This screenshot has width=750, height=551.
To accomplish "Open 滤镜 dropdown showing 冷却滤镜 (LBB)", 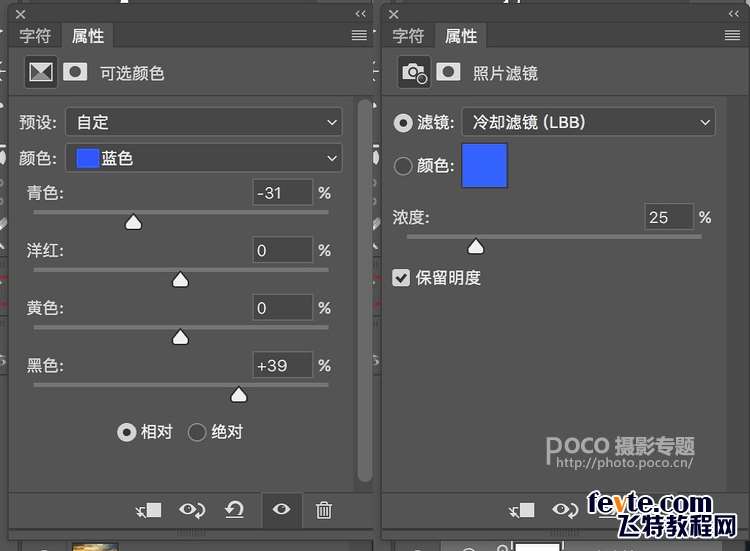I will (x=588, y=122).
